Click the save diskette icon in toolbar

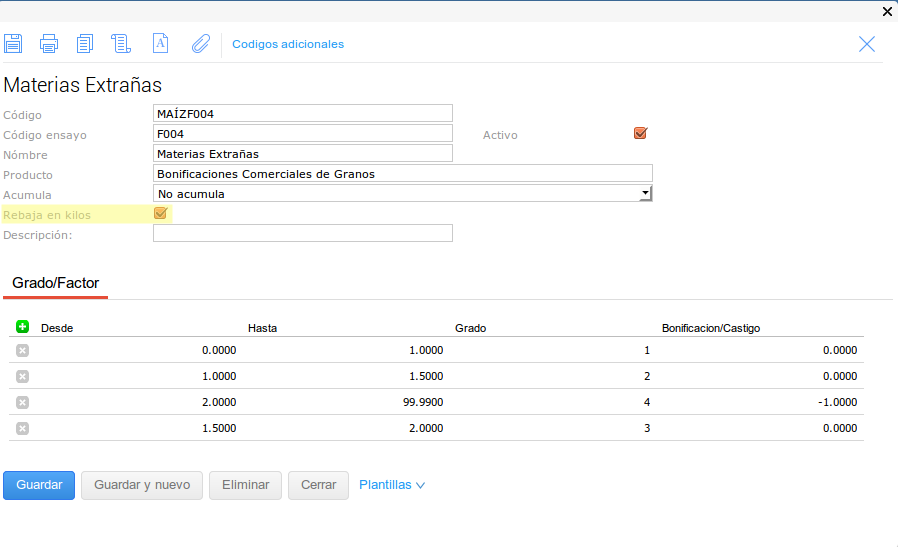[x=13, y=44]
